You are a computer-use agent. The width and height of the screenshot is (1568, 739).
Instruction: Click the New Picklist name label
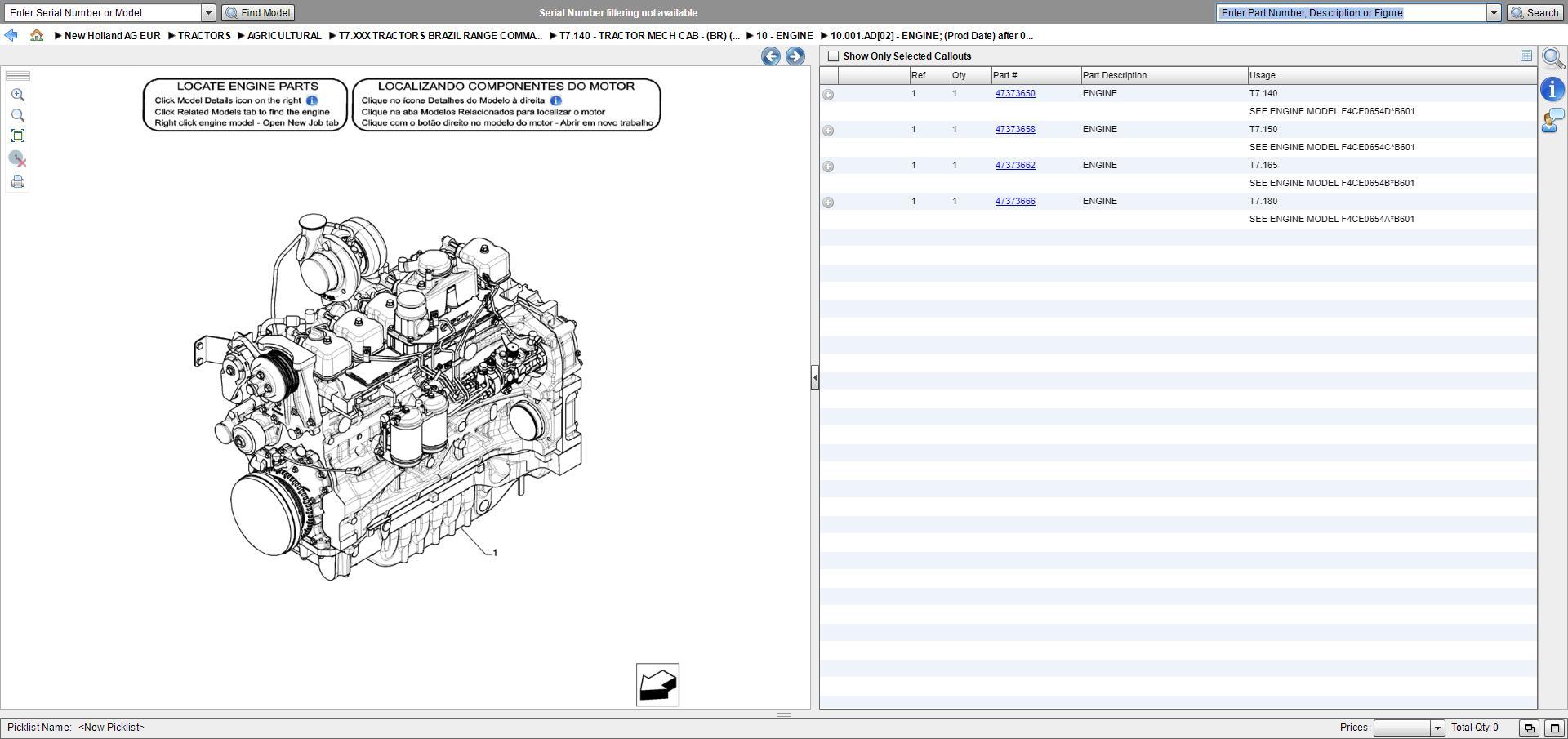[111, 728]
